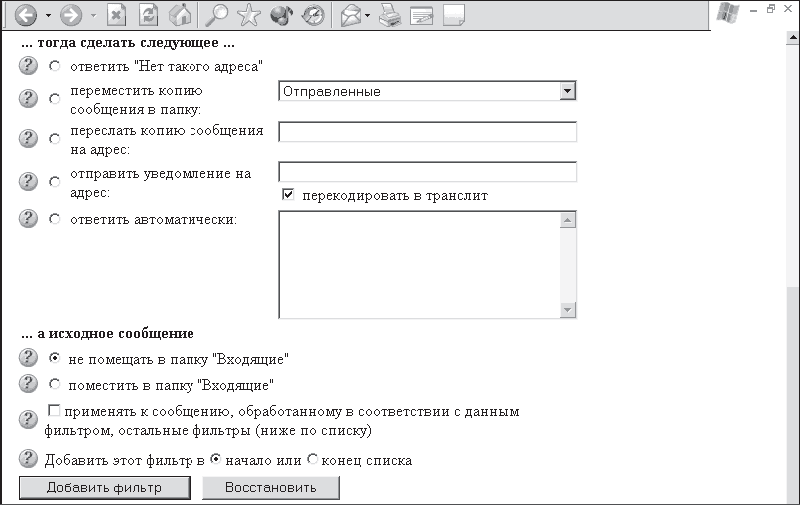Choose 'конец списка' position radio

point(312,459)
